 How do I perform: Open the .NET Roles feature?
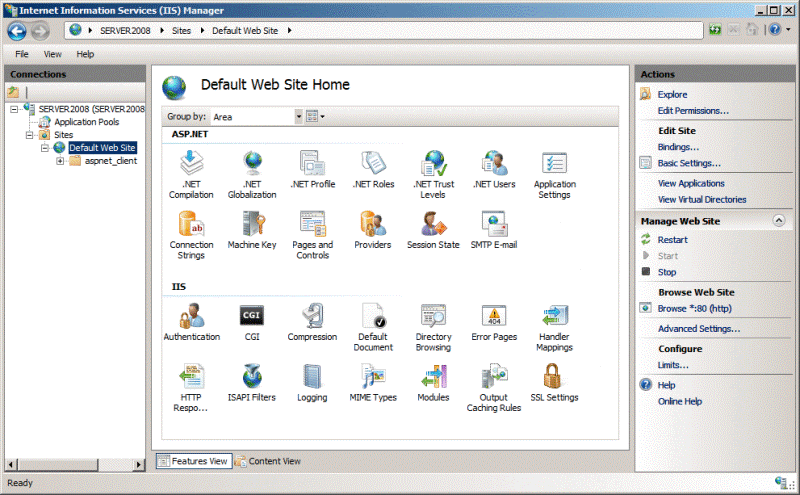point(373,169)
